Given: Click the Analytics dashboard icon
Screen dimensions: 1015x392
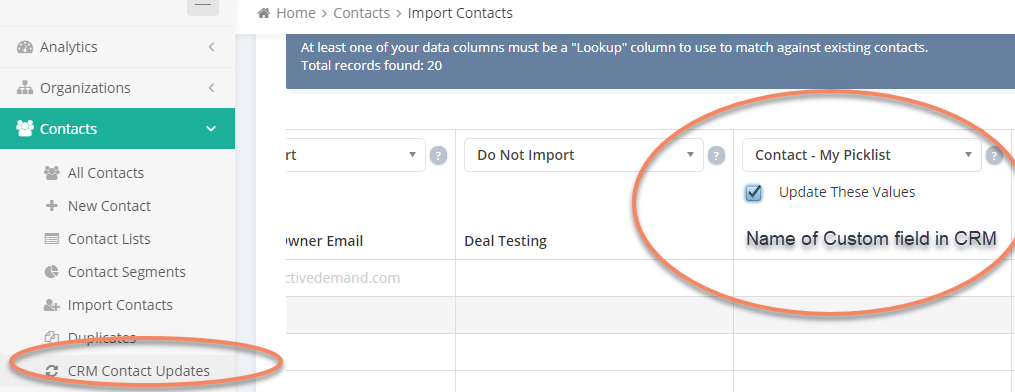Looking at the screenshot, I should point(25,47).
